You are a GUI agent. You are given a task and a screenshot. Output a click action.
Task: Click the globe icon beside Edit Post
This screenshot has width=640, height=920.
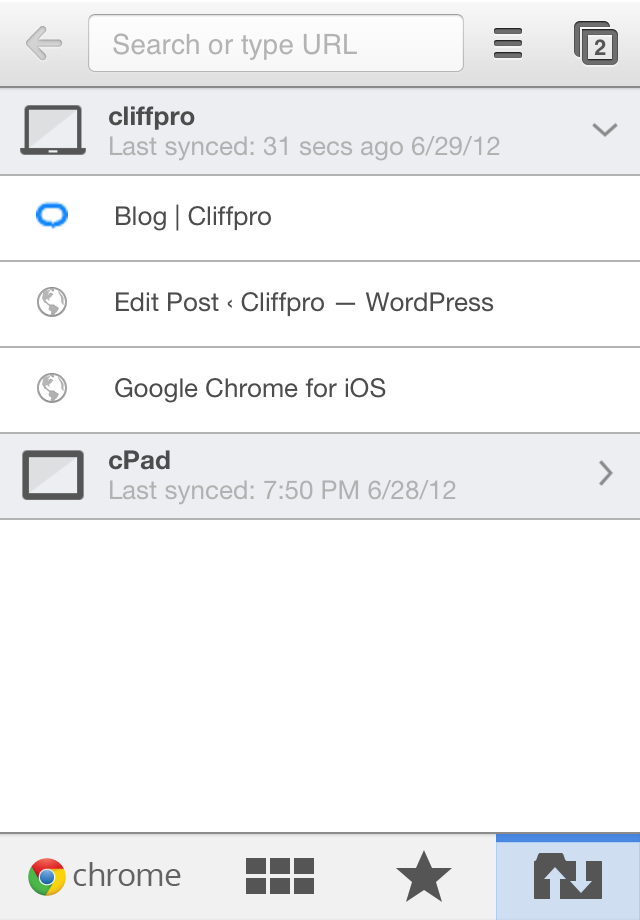(52, 302)
